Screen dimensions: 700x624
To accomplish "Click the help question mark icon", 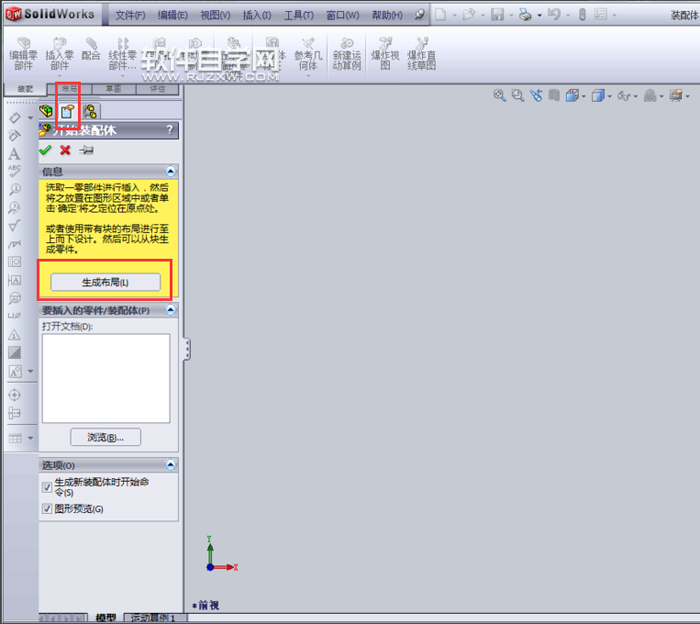I will pyautogui.click(x=170, y=130).
